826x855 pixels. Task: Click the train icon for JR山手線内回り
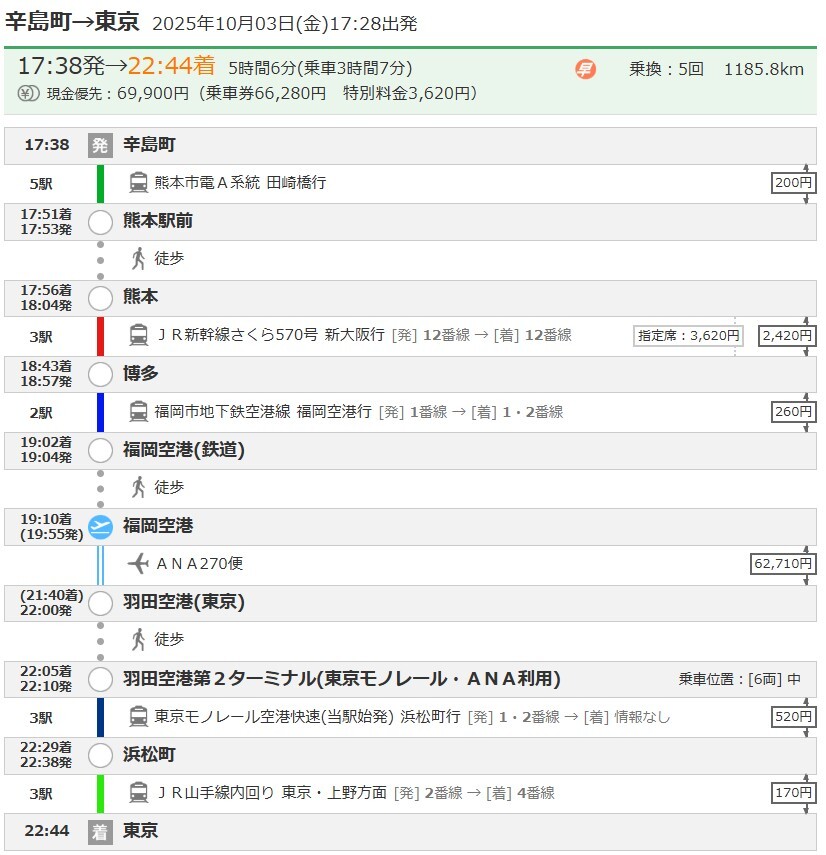(x=138, y=793)
